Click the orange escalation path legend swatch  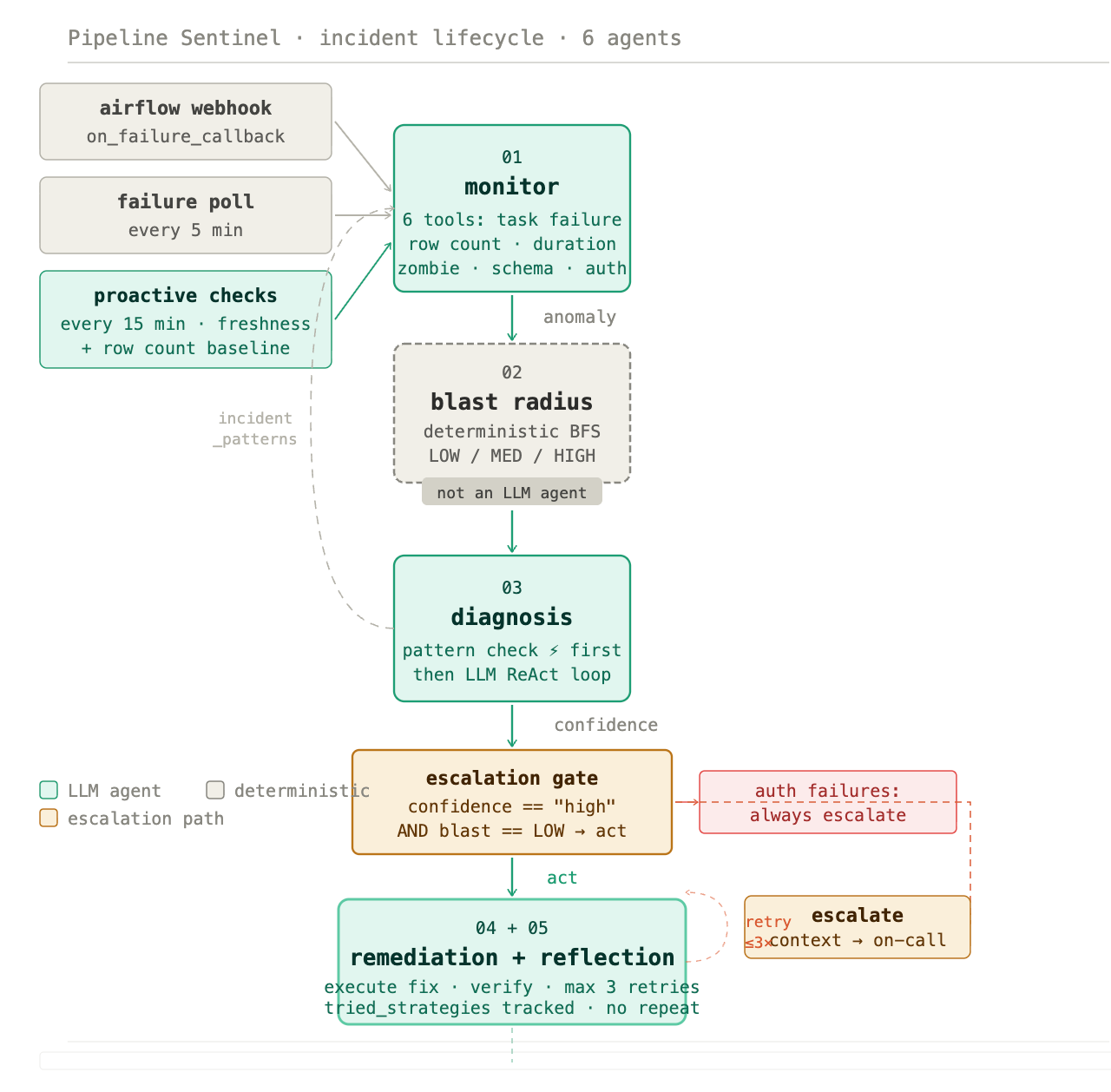[49, 818]
